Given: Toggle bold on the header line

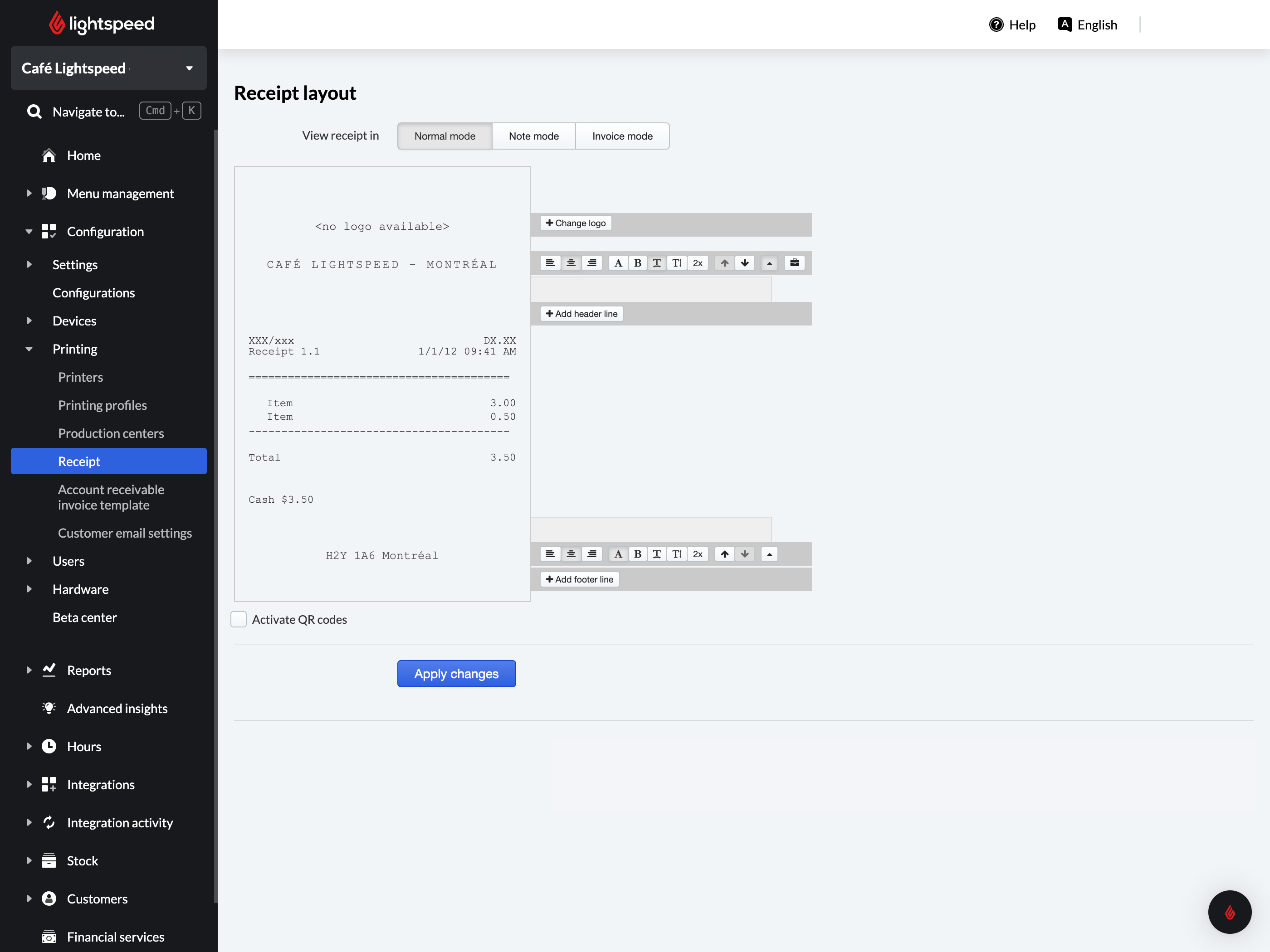Looking at the screenshot, I should point(637,263).
